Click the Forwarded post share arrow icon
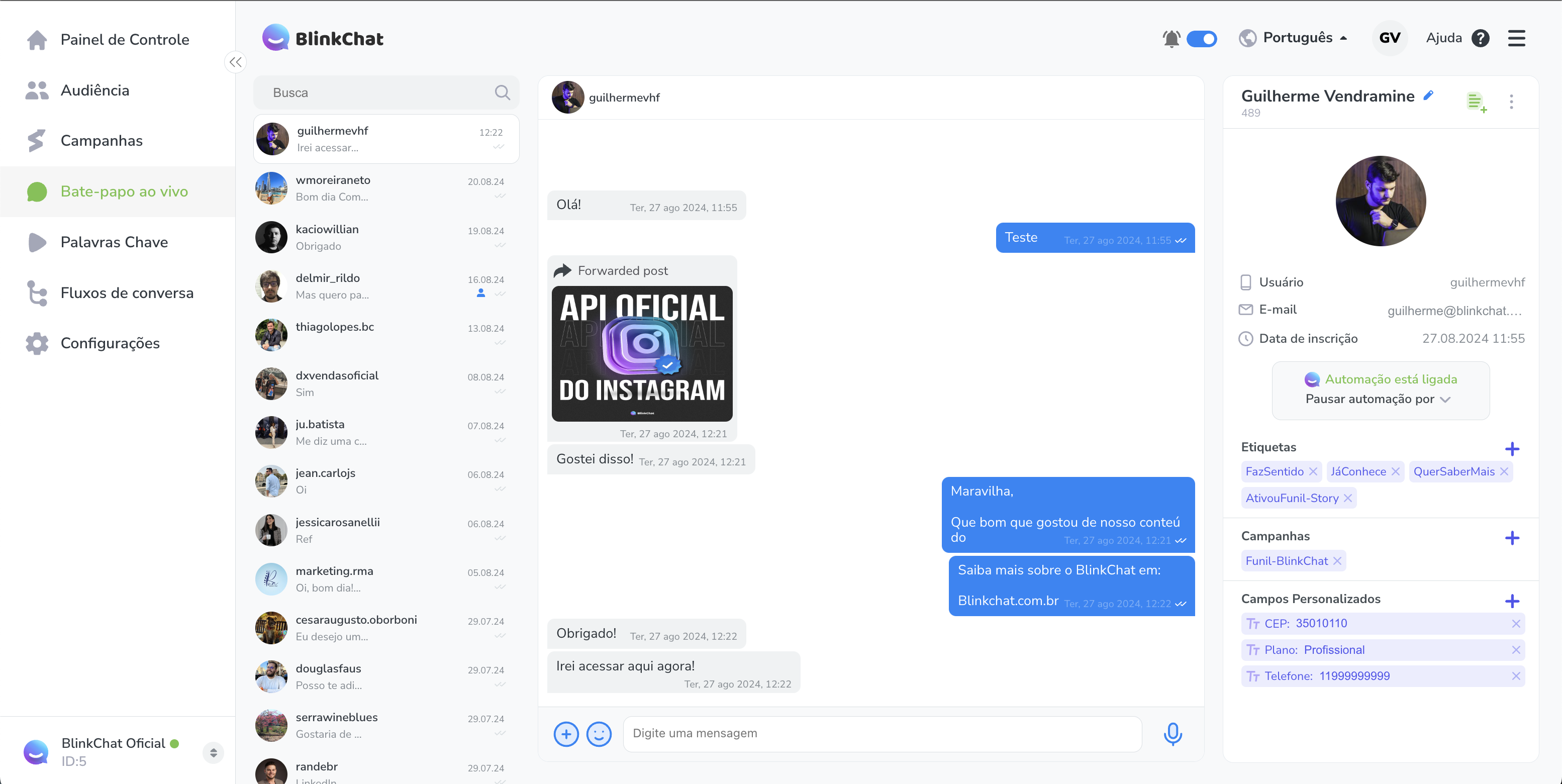The width and height of the screenshot is (1562, 784). pyautogui.click(x=563, y=270)
